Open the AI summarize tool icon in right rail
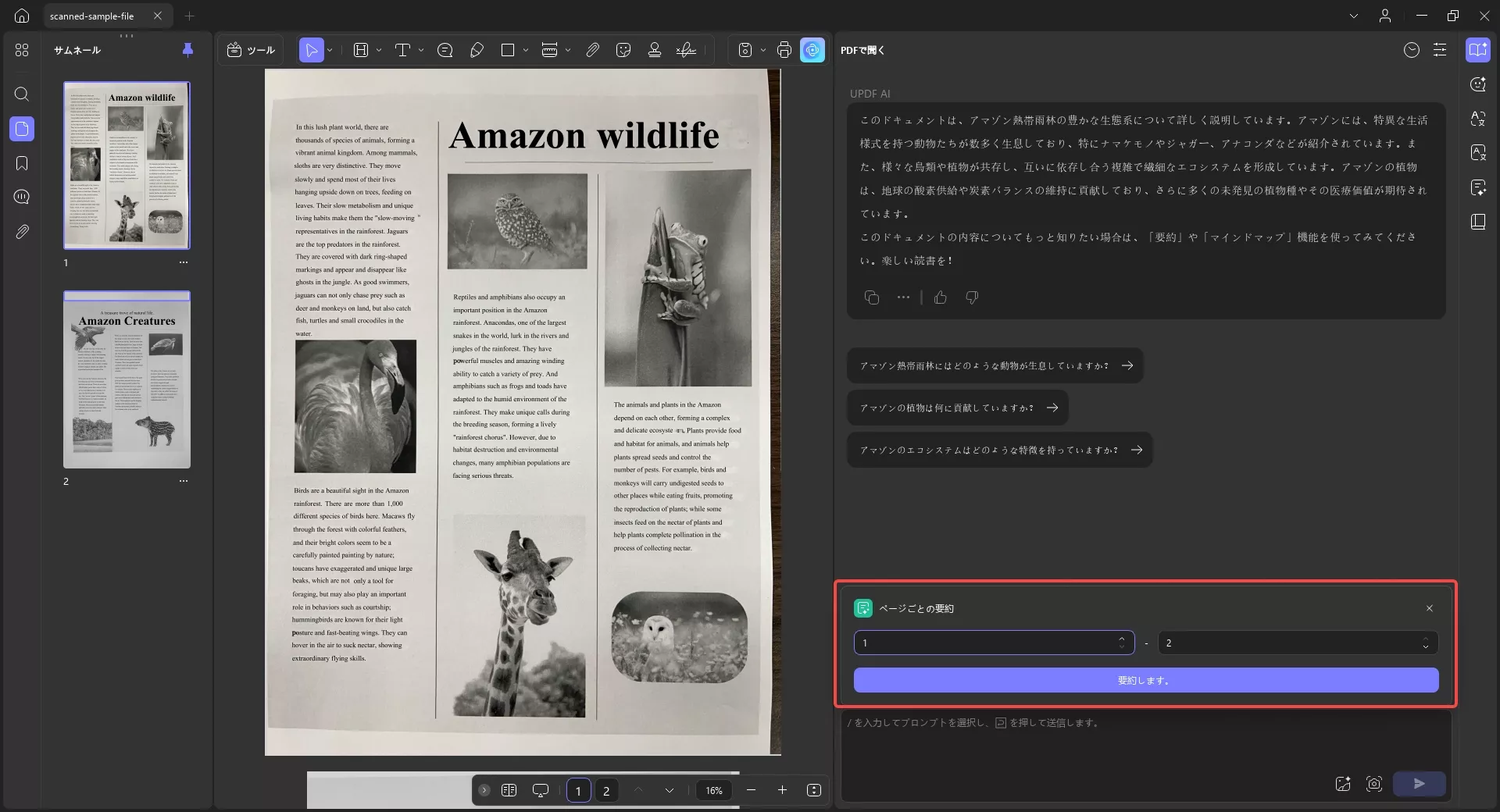This screenshot has height=812, width=1500. (1478, 187)
